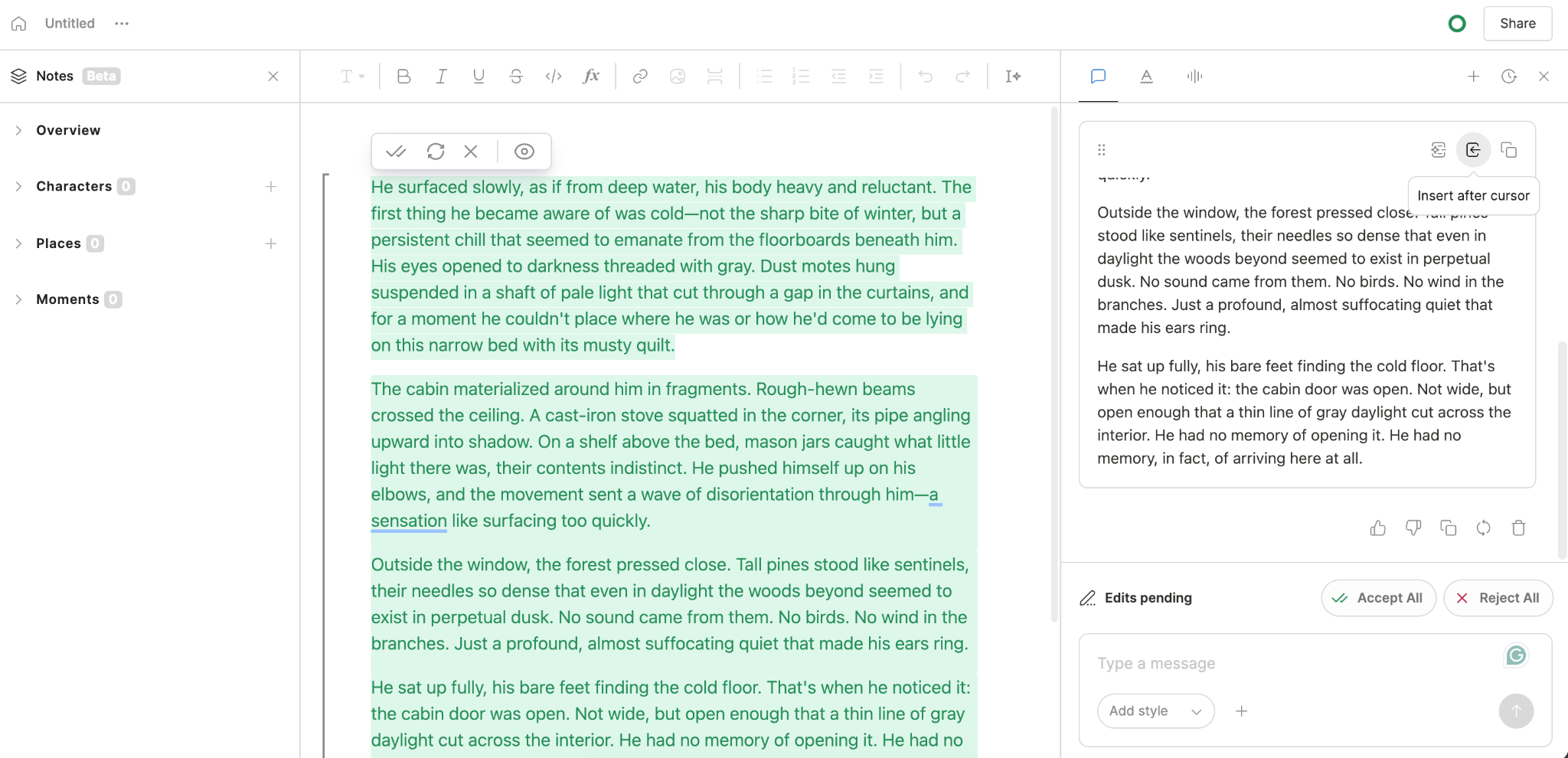Start a new chat with plus
1568x758 pixels.
1474,77
